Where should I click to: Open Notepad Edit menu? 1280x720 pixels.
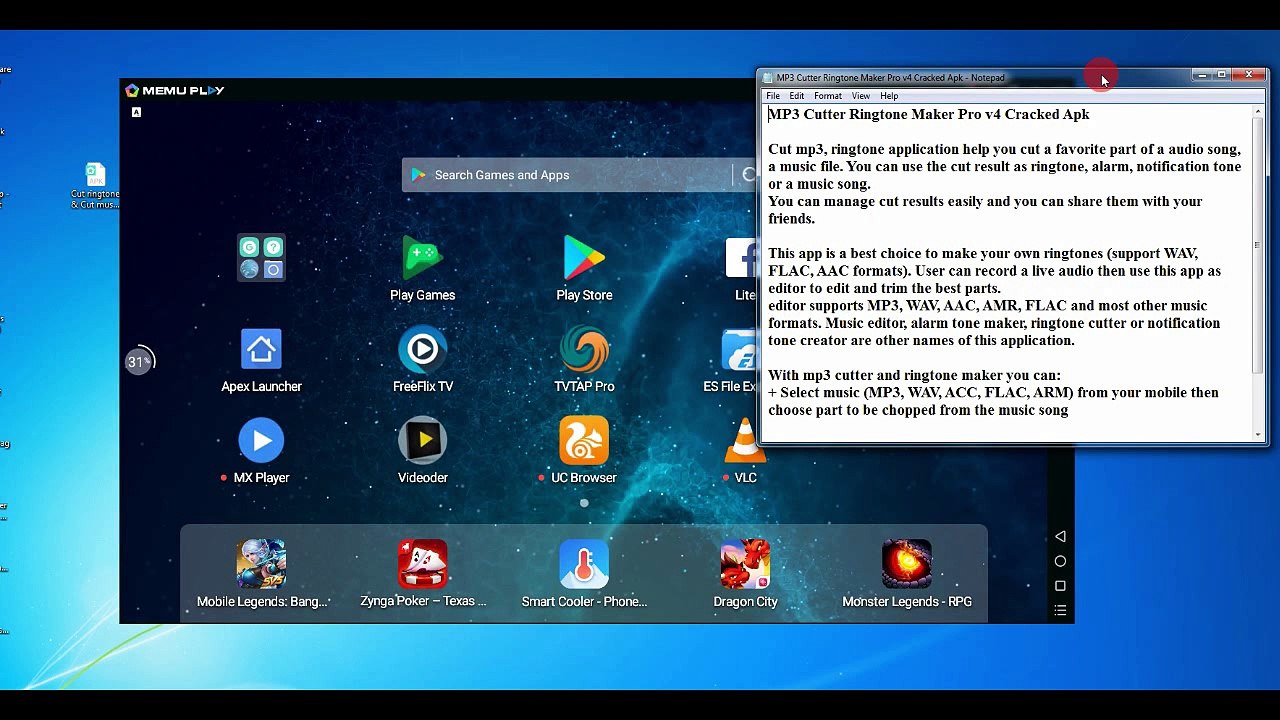[796, 96]
